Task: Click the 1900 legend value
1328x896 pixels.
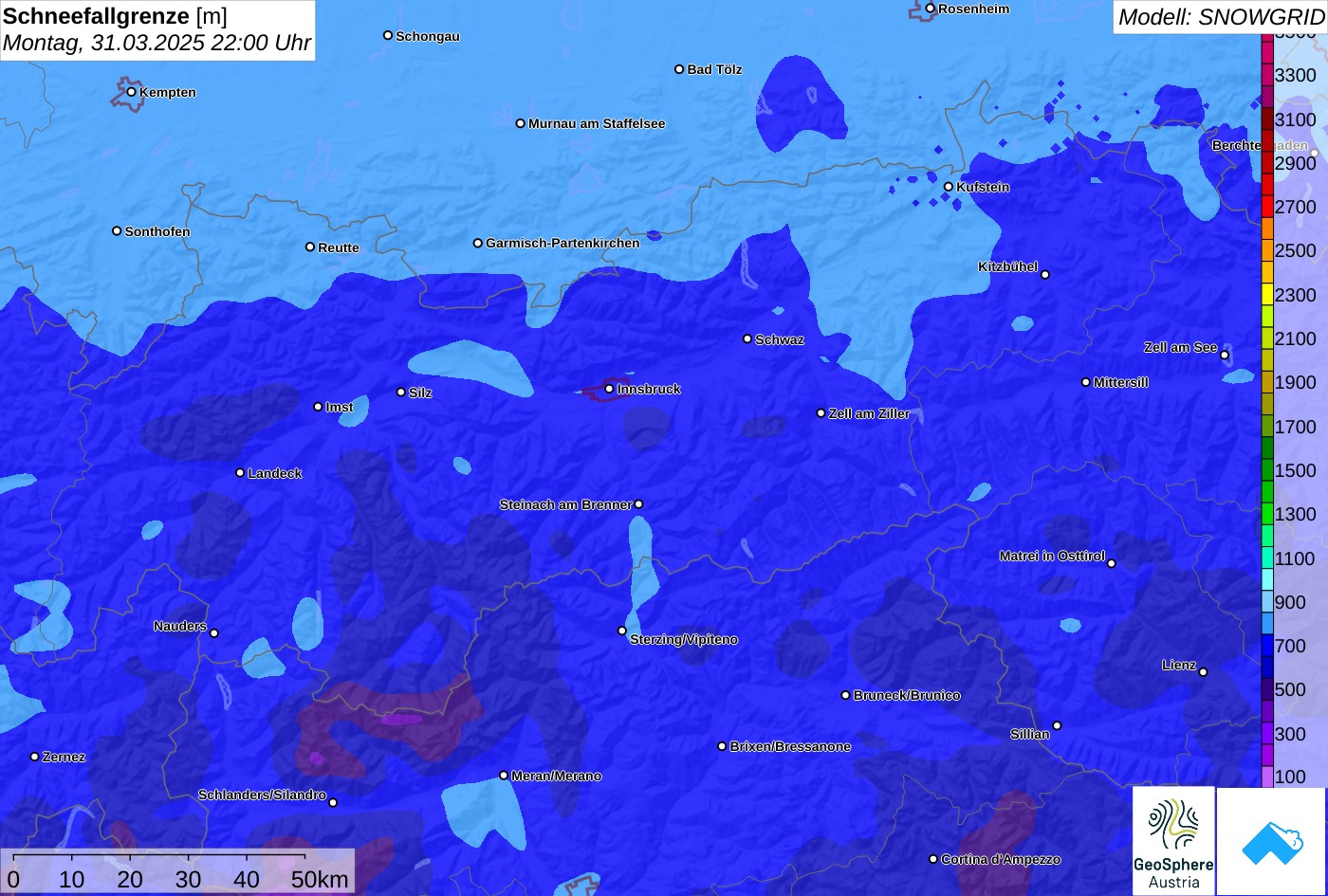Action: click(x=1296, y=383)
